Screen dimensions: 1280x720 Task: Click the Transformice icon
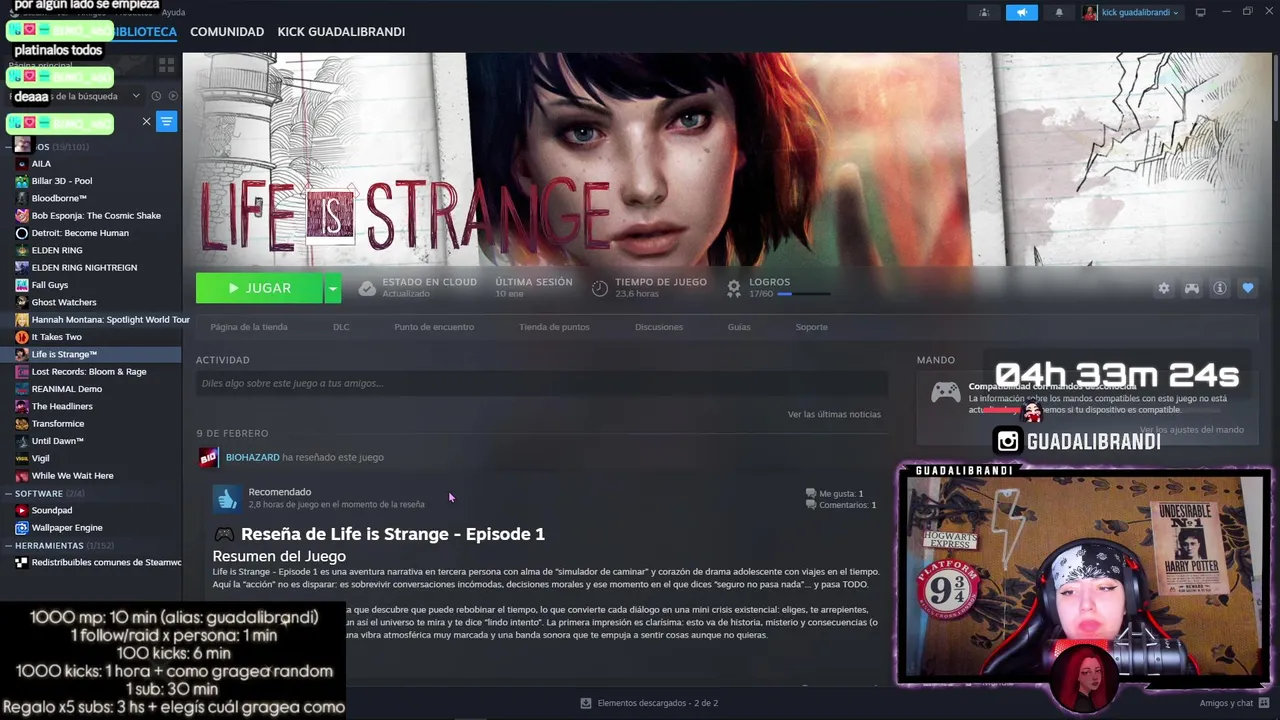pos(22,424)
